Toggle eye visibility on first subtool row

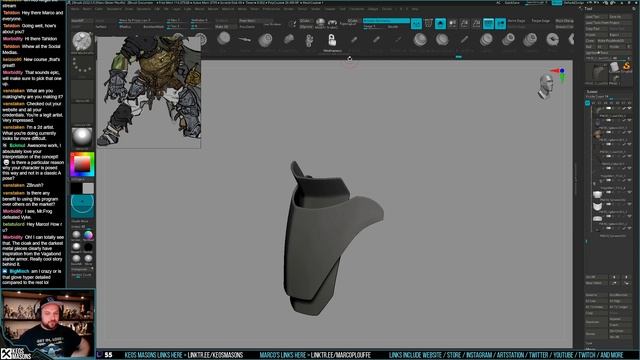[x=629, y=109]
